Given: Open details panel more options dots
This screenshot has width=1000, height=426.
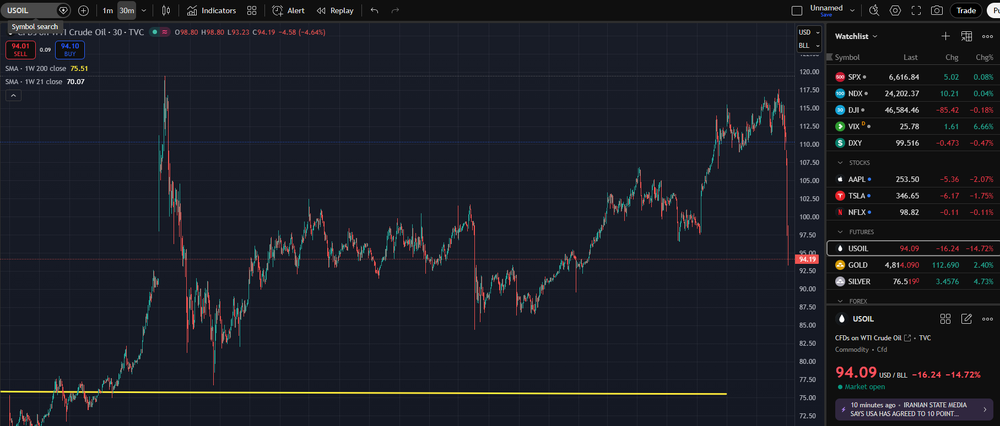Looking at the screenshot, I should 987,319.
